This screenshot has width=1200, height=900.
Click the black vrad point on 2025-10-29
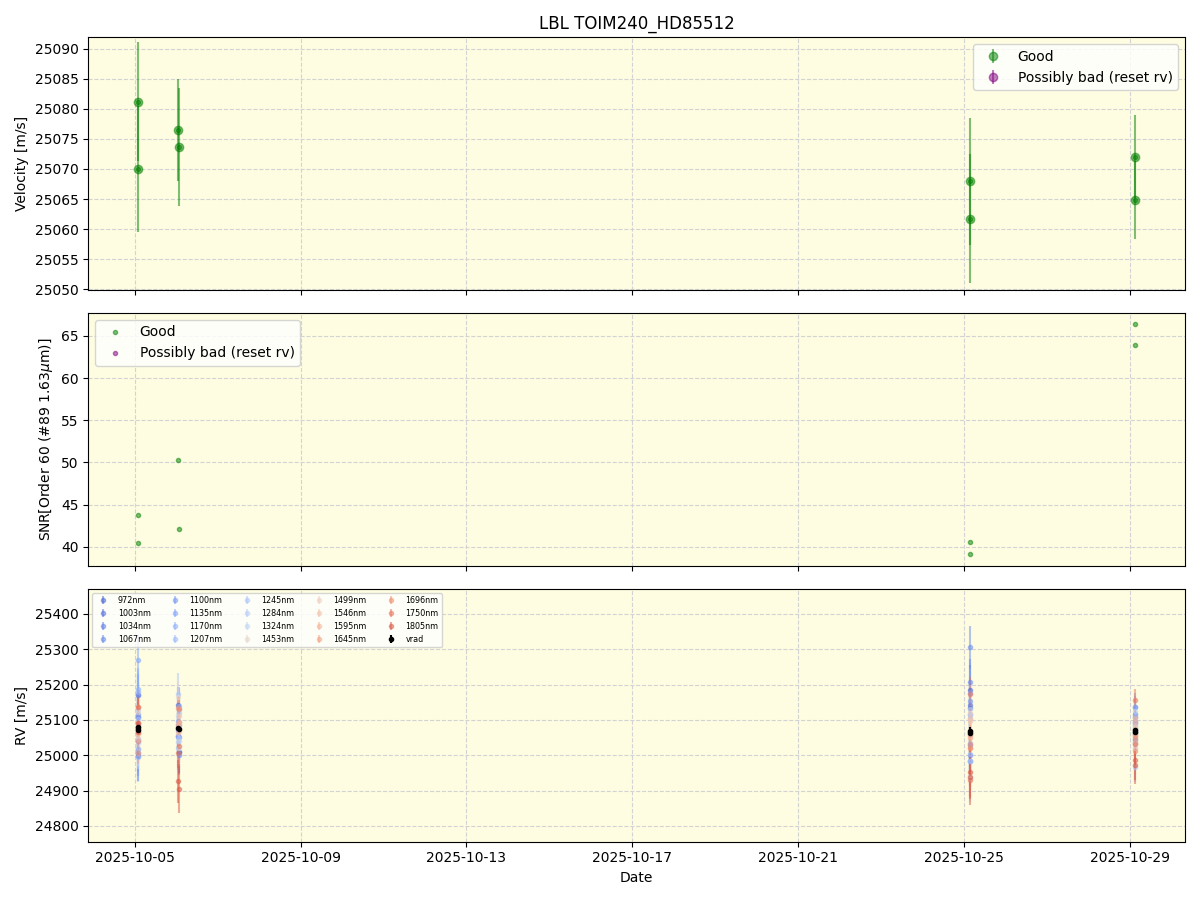tap(1135, 731)
